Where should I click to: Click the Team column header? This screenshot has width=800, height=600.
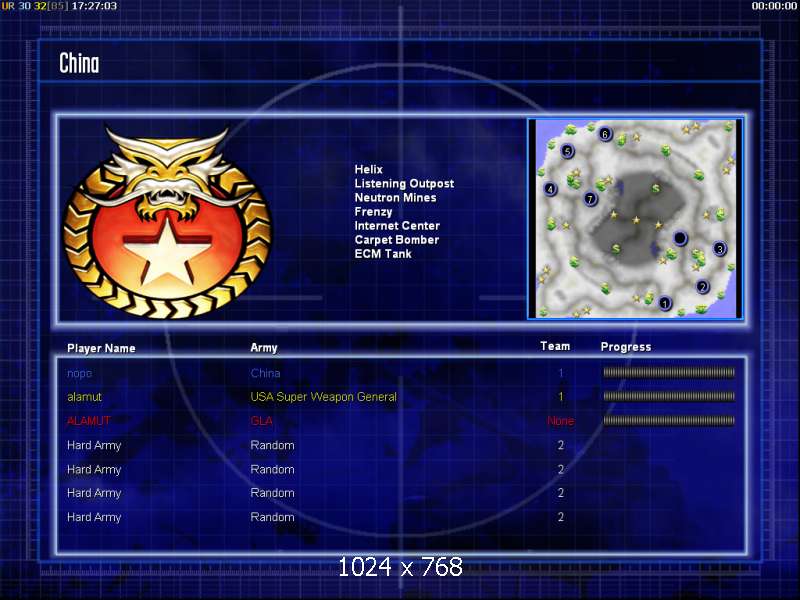click(x=555, y=346)
